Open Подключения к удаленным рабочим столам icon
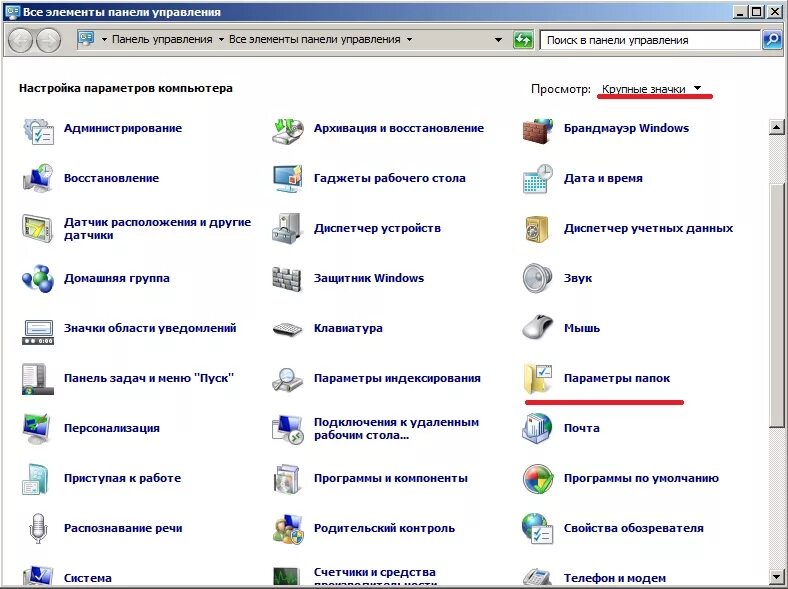This screenshot has height=589, width=788. click(287, 429)
